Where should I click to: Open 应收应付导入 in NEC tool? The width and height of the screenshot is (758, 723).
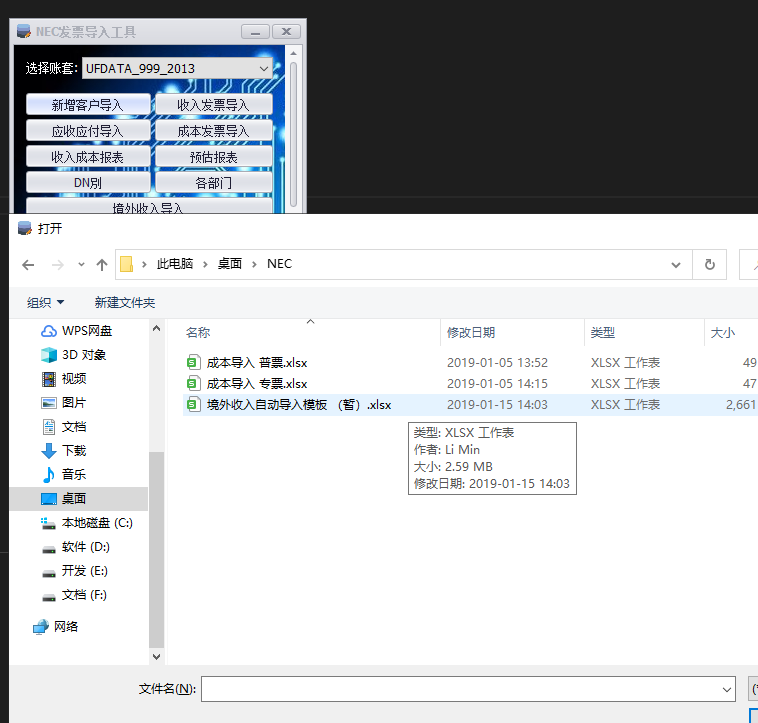pos(88,130)
